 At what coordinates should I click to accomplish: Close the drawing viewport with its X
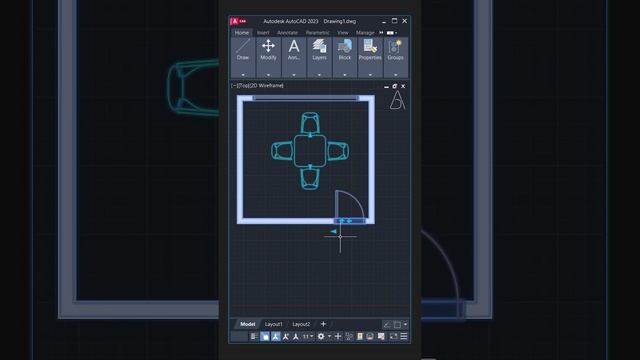coord(403,87)
